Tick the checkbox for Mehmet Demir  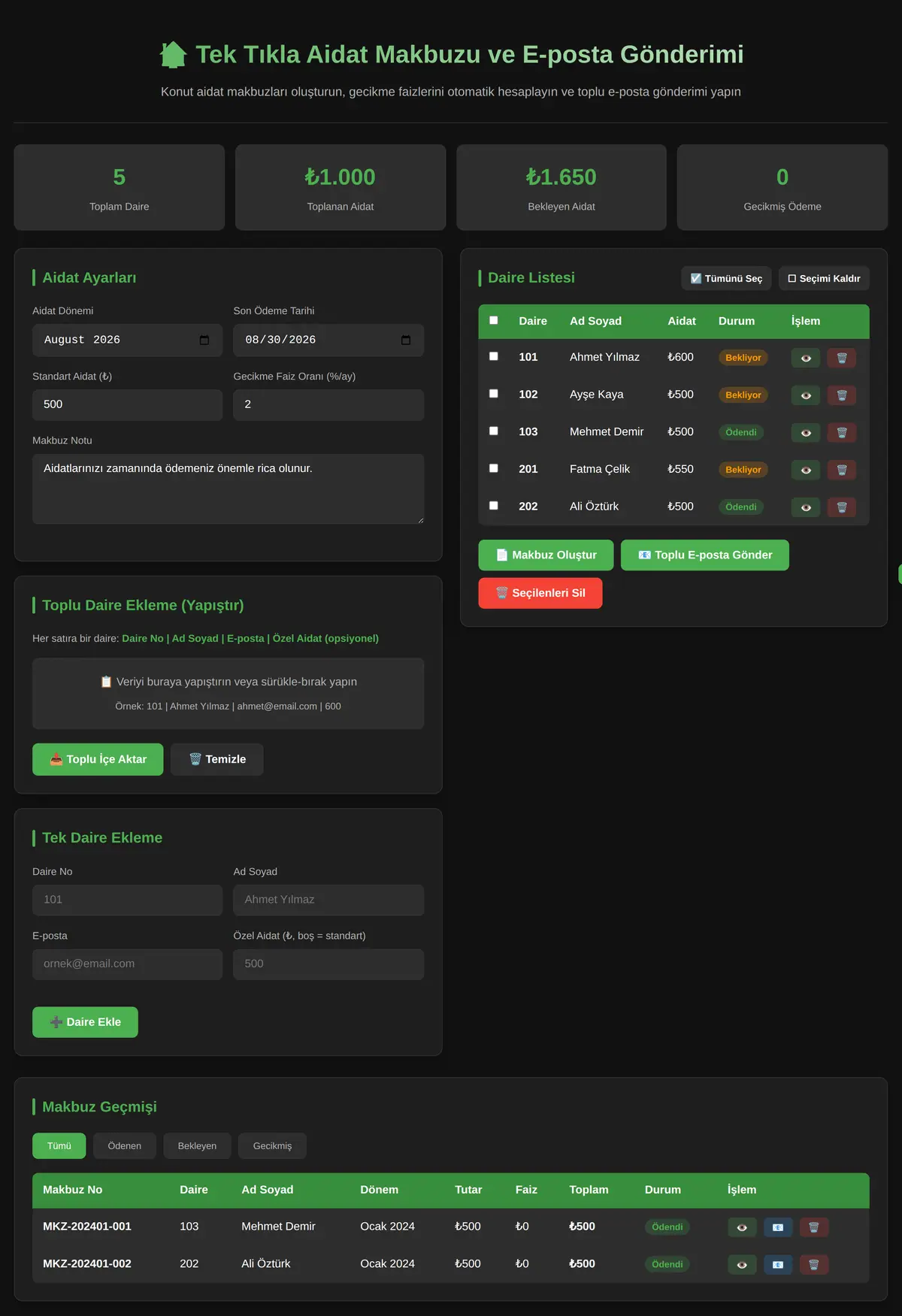click(494, 431)
